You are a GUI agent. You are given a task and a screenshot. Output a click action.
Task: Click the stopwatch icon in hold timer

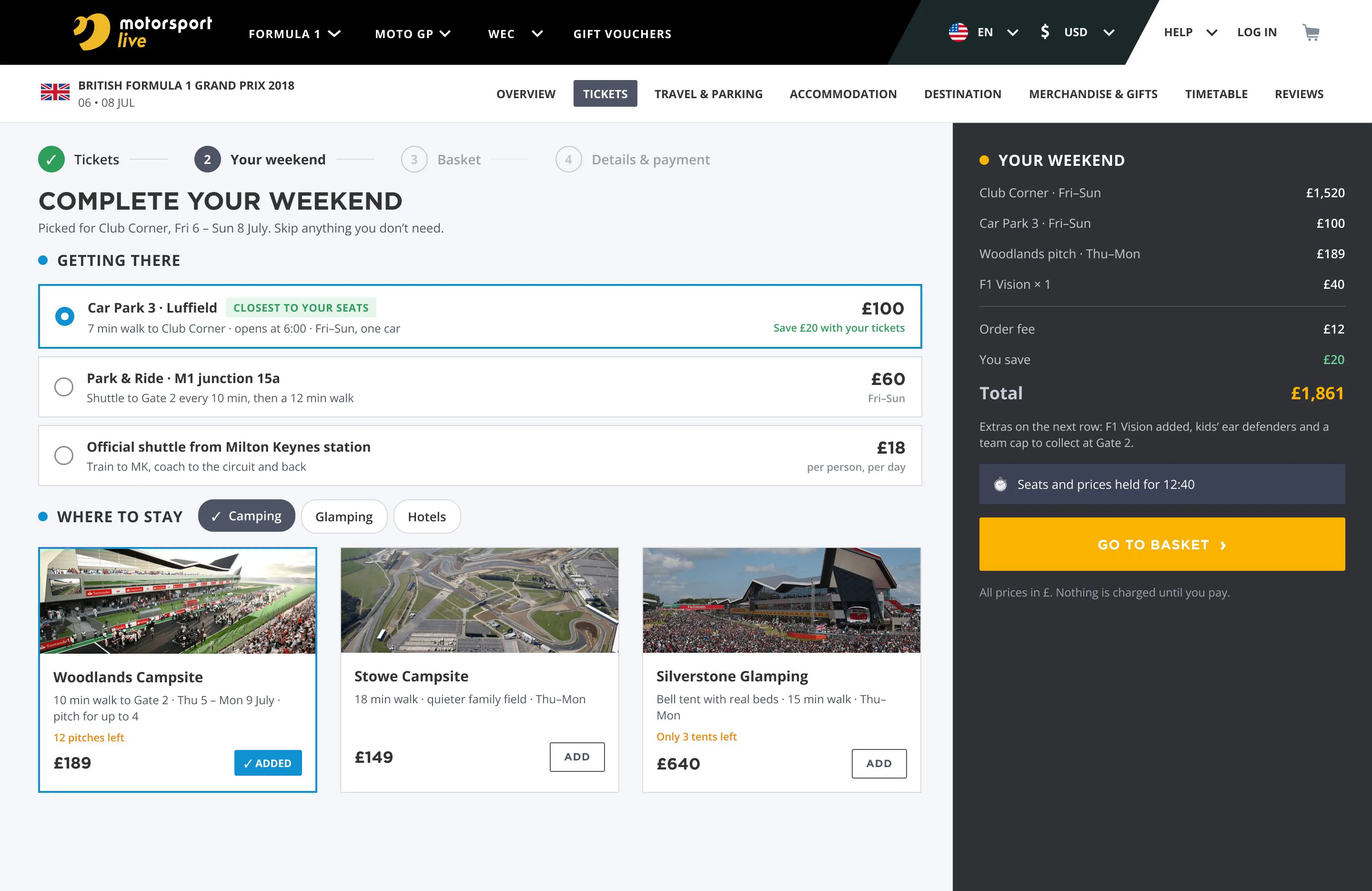1000,485
